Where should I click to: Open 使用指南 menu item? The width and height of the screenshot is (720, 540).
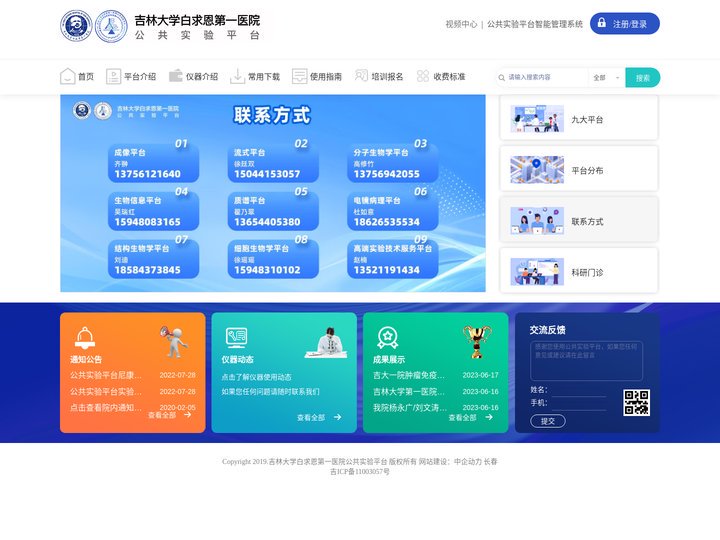(x=326, y=77)
